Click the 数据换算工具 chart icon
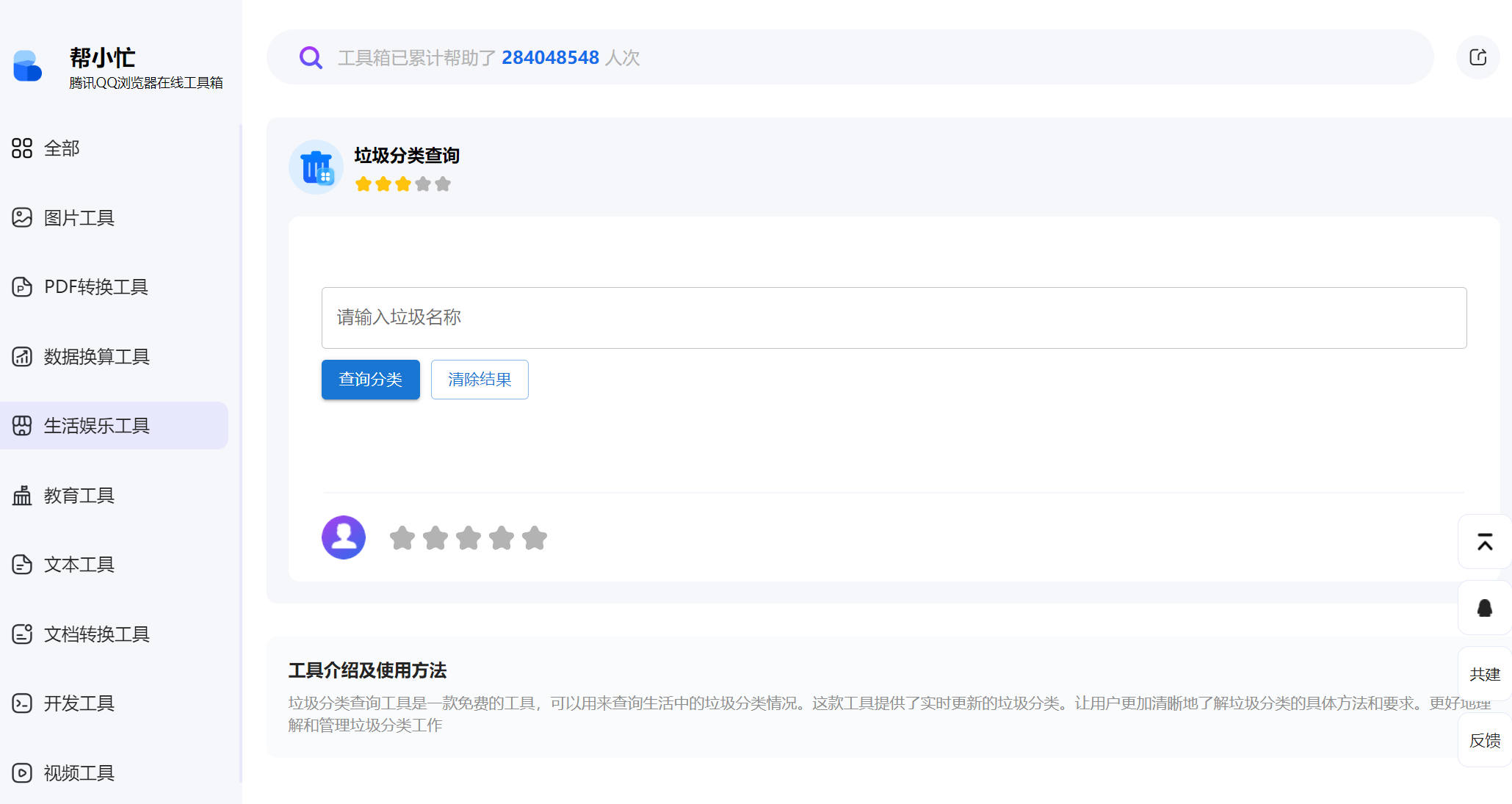The image size is (1512, 804). coord(22,356)
